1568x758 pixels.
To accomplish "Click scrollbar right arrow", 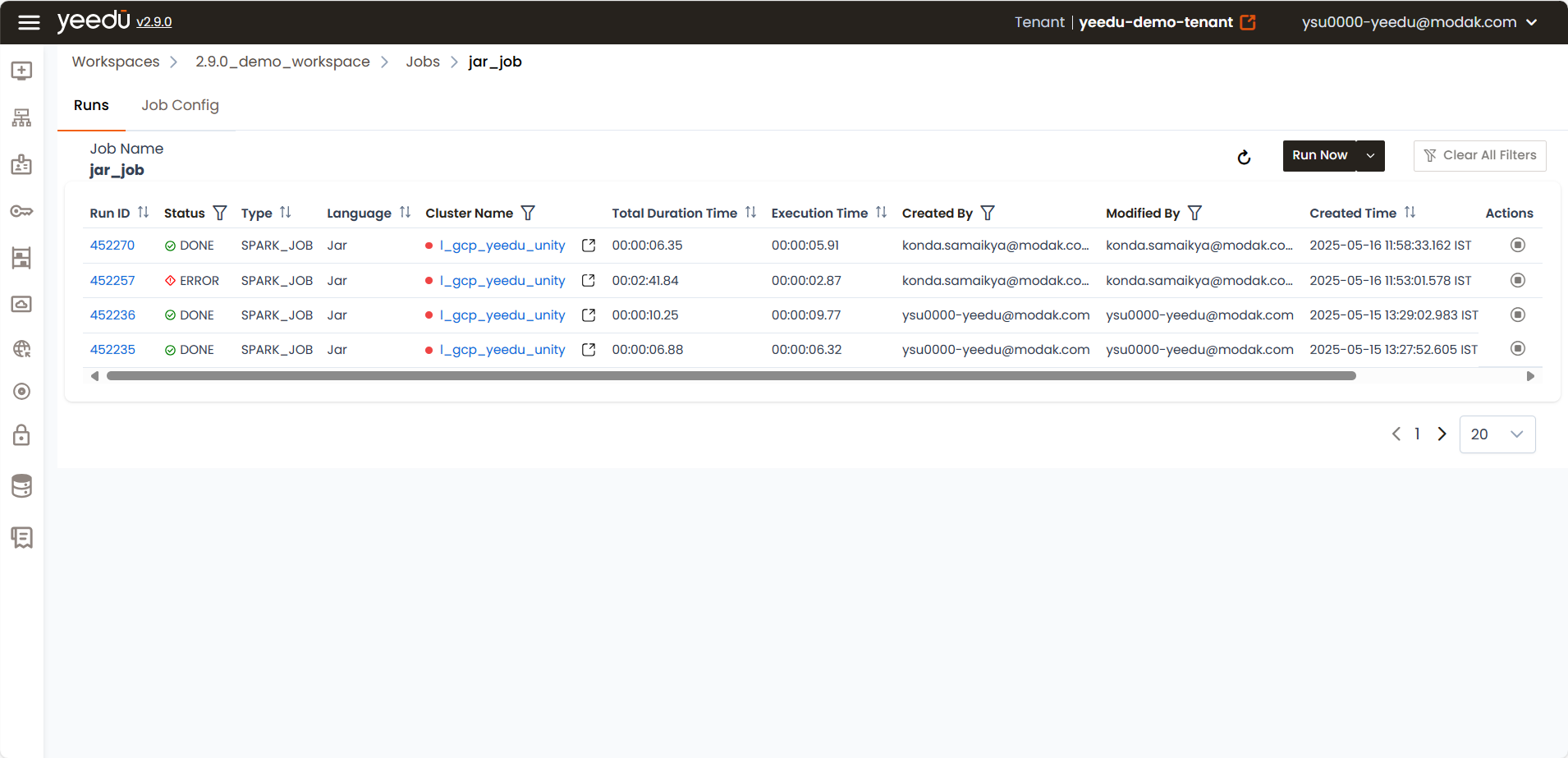I will coord(1530,376).
